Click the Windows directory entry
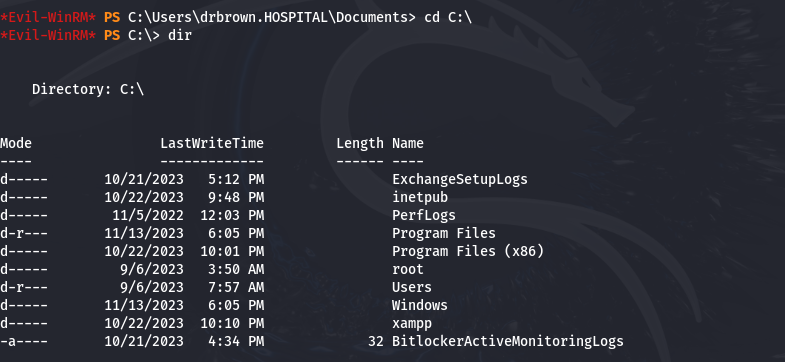Image resolution: width=785 pixels, height=362 pixels. pos(420,305)
